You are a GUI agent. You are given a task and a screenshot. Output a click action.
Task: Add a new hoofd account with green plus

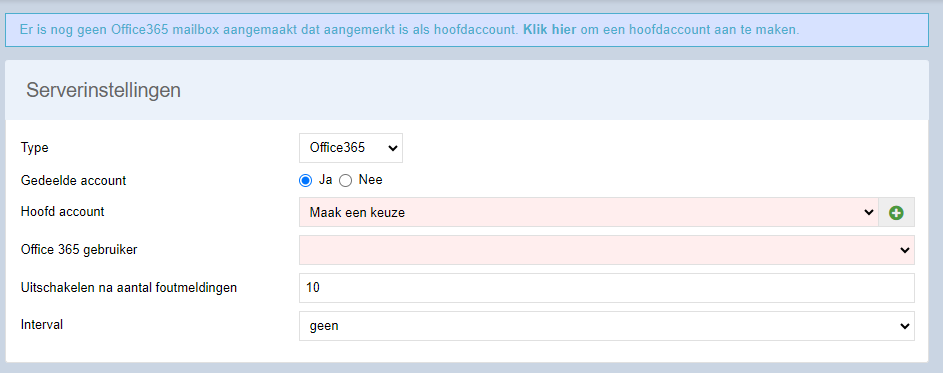tap(896, 212)
